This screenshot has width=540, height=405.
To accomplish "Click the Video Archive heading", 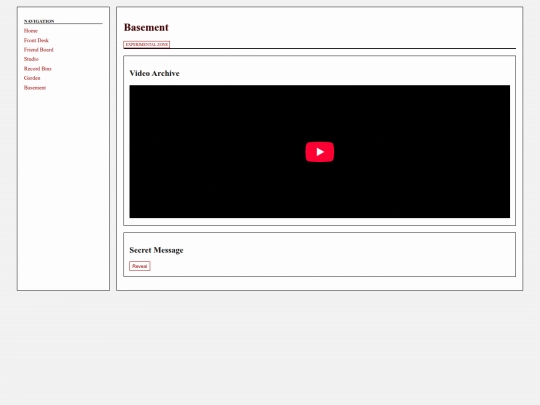I will [155, 73].
